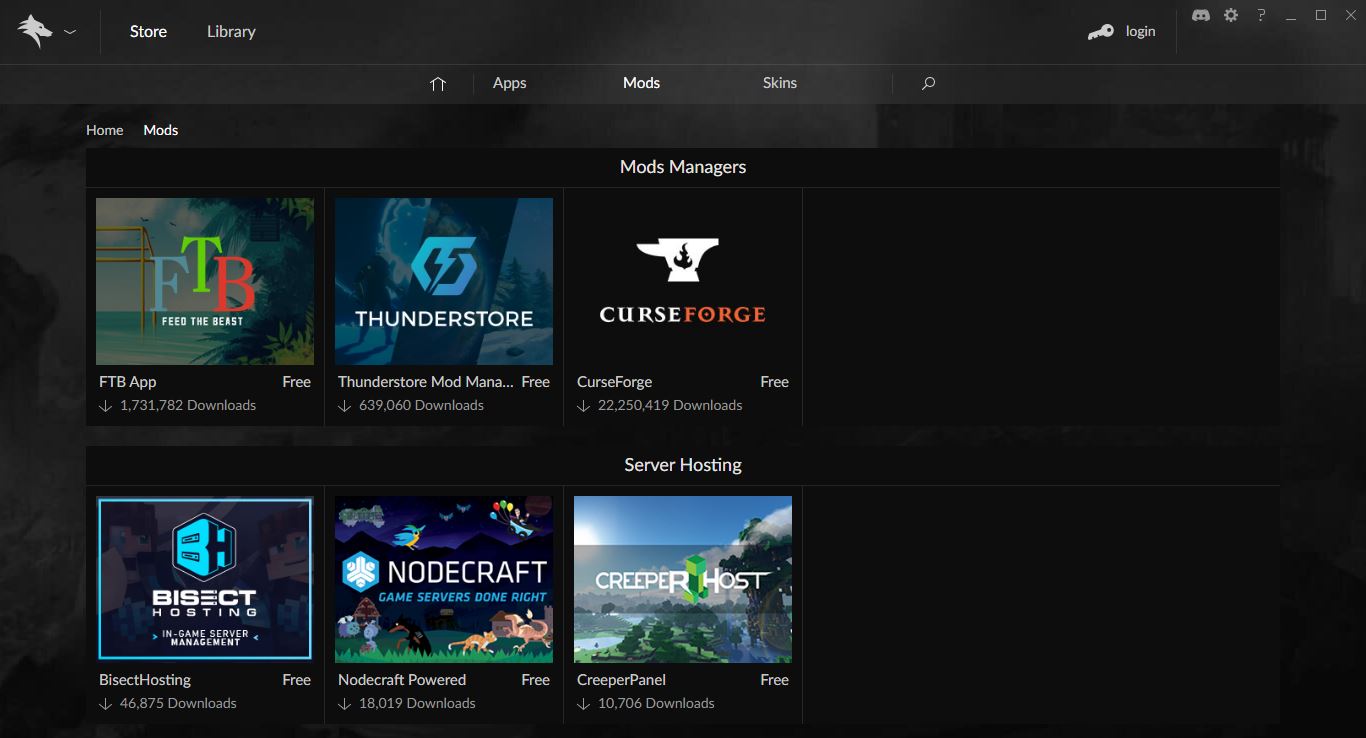
Task: Open the CreeperHost thumbnail image
Action: click(683, 579)
